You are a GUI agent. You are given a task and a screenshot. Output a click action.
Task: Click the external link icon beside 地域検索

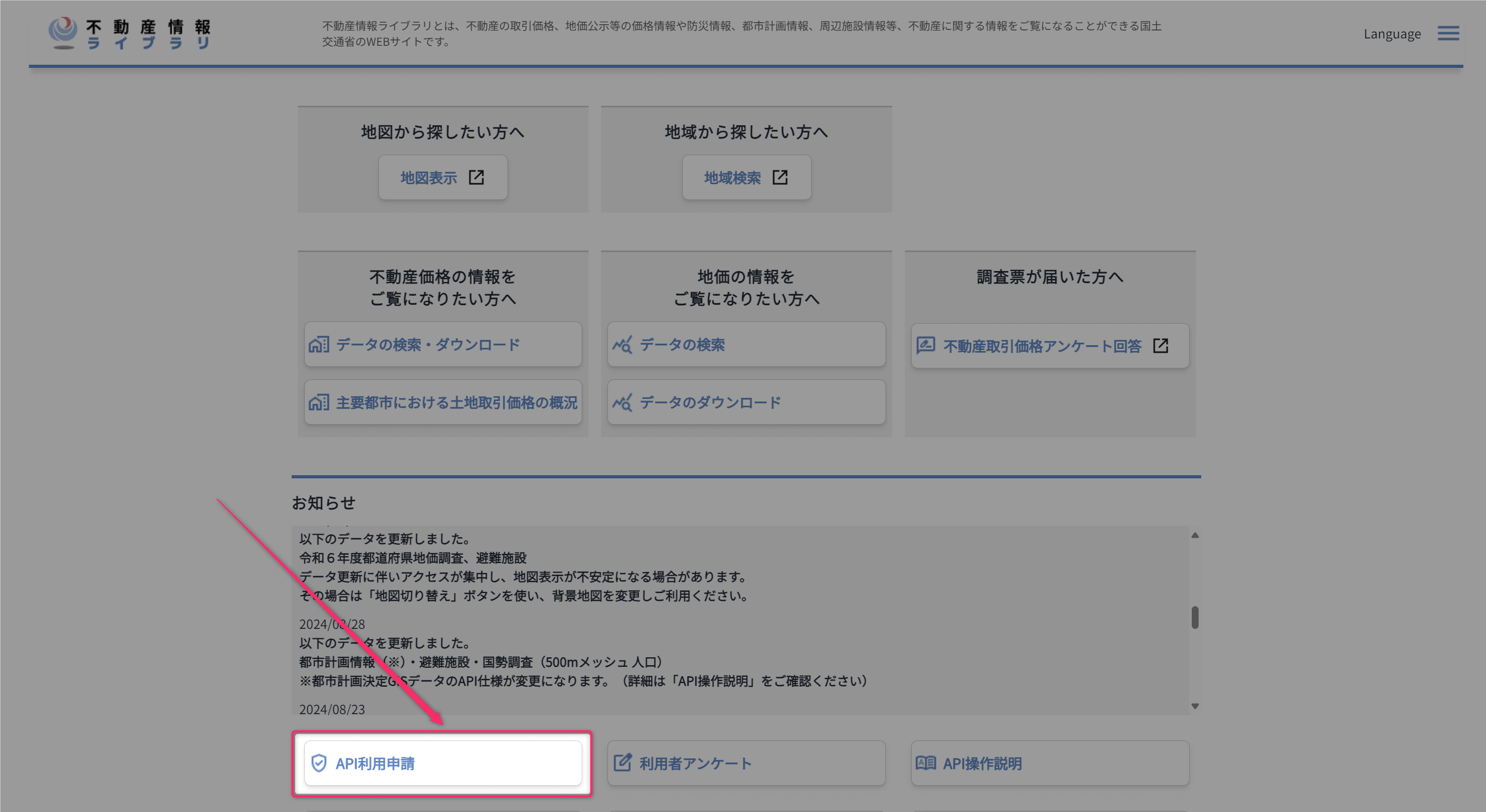[x=780, y=177]
